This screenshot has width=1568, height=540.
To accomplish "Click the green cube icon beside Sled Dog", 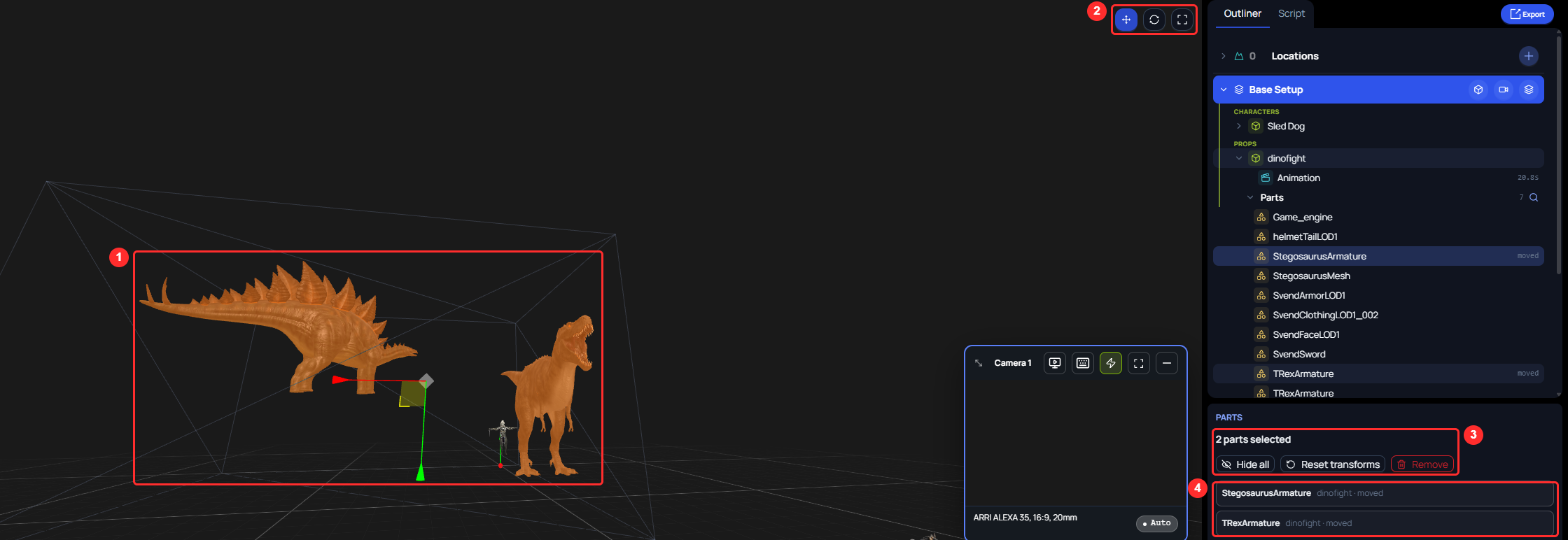I will pos(1256,126).
